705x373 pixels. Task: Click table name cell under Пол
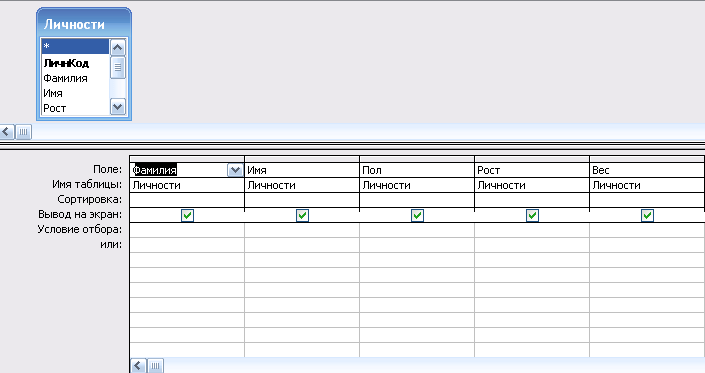click(x=417, y=185)
